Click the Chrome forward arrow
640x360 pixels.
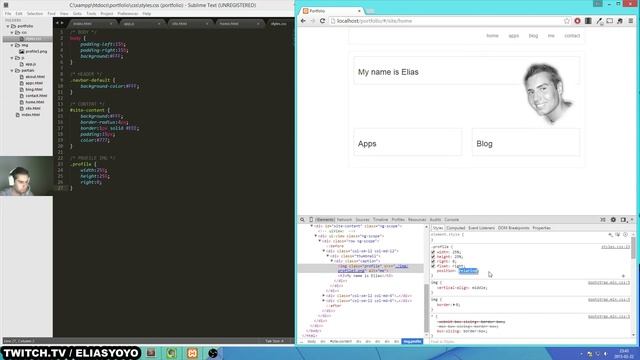pyautogui.click(x=313, y=21)
